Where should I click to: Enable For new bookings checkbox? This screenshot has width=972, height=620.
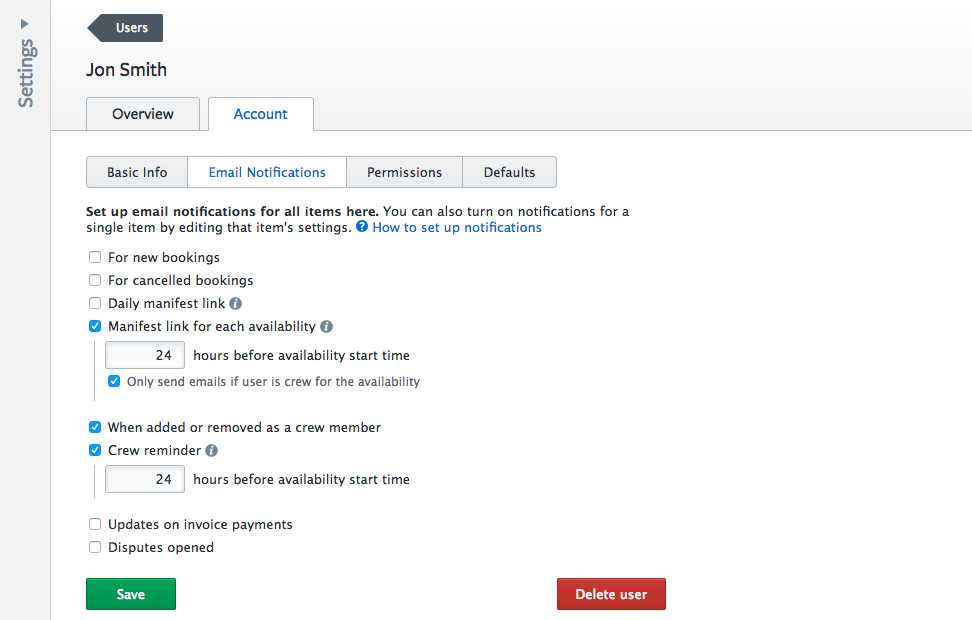click(95, 257)
